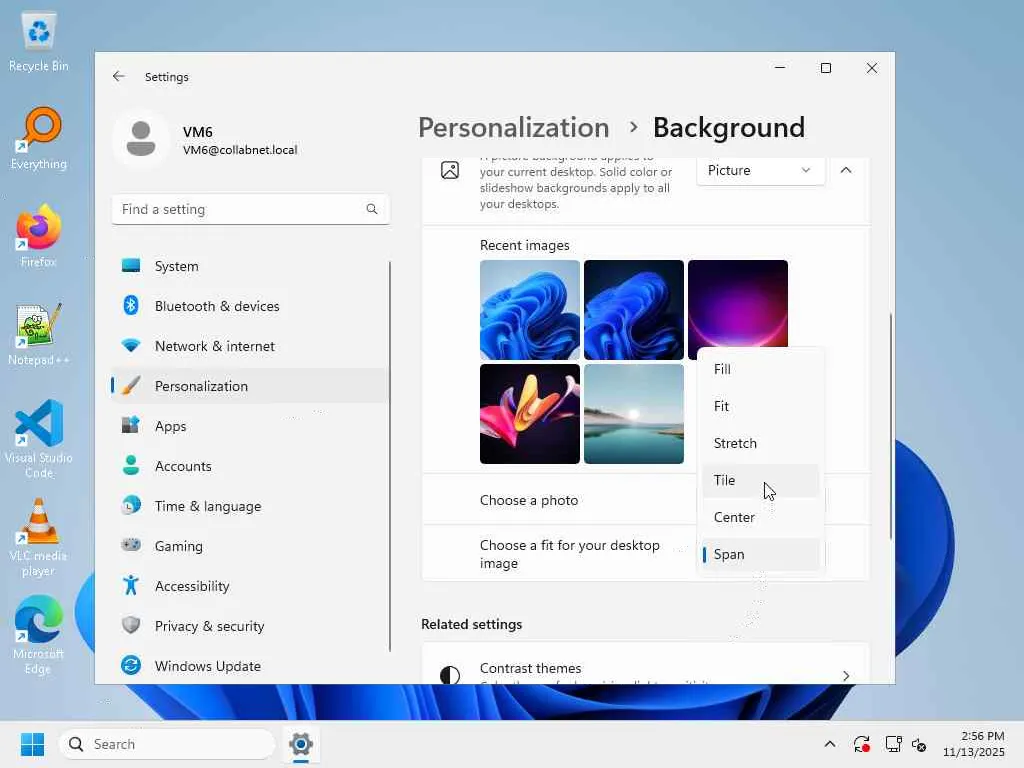Screen dimensions: 1024x768
Task: Click the Windows Update sync icon
Action: [131, 665]
